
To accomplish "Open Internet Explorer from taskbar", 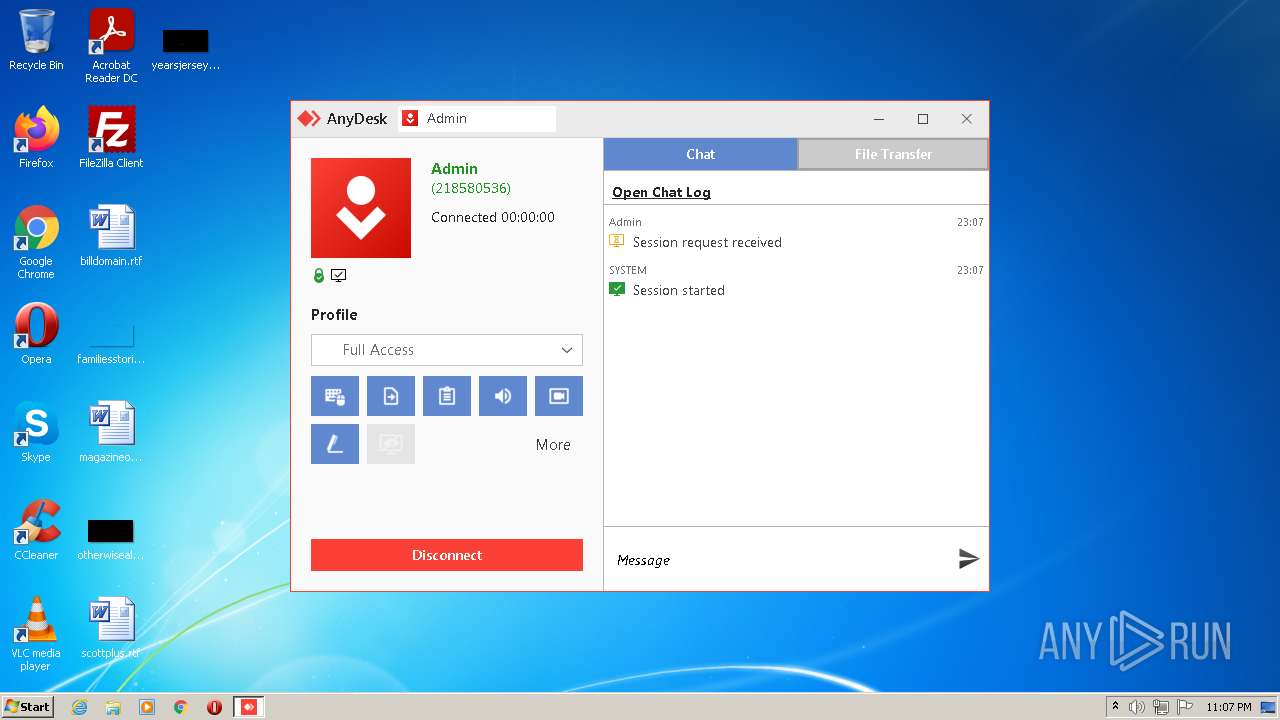I will pyautogui.click(x=79, y=707).
